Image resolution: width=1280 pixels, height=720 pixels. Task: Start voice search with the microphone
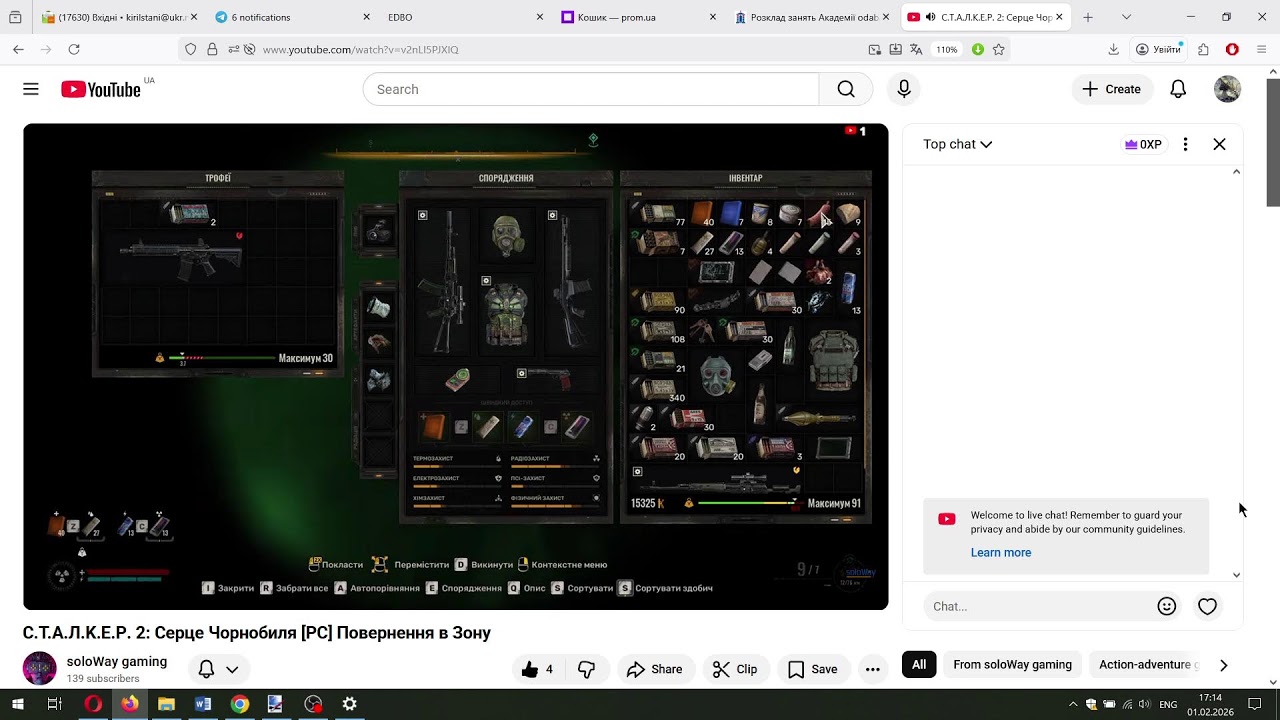pos(904,89)
